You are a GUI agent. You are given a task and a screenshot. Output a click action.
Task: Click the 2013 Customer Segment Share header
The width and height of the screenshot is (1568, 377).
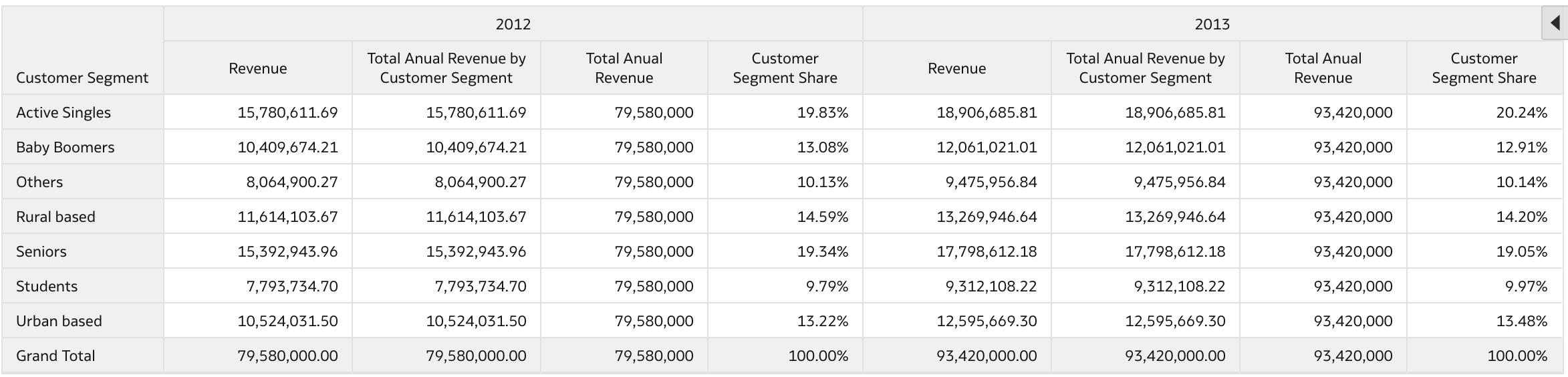pos(1484,68)
